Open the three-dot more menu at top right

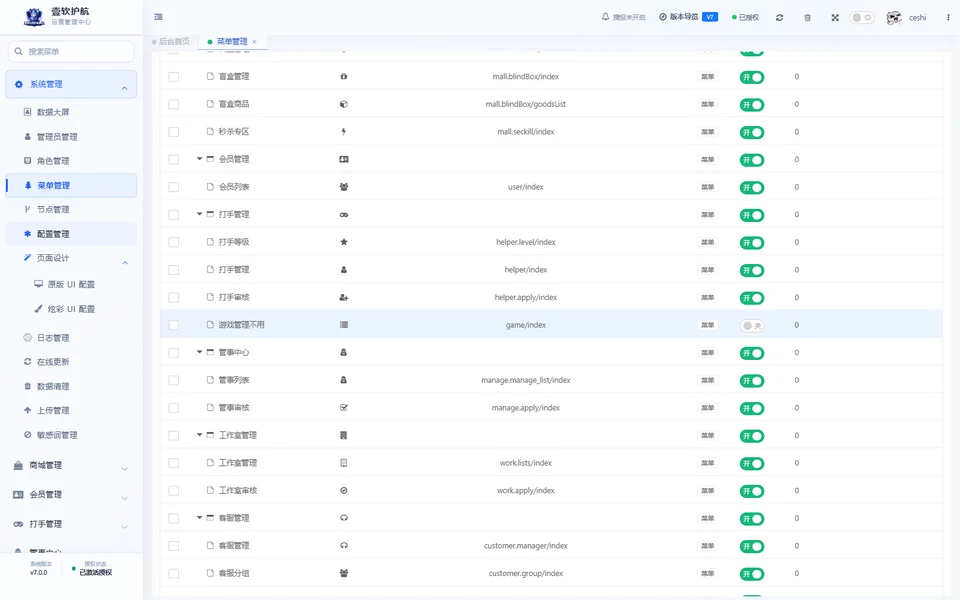click(x=948, y=18)
